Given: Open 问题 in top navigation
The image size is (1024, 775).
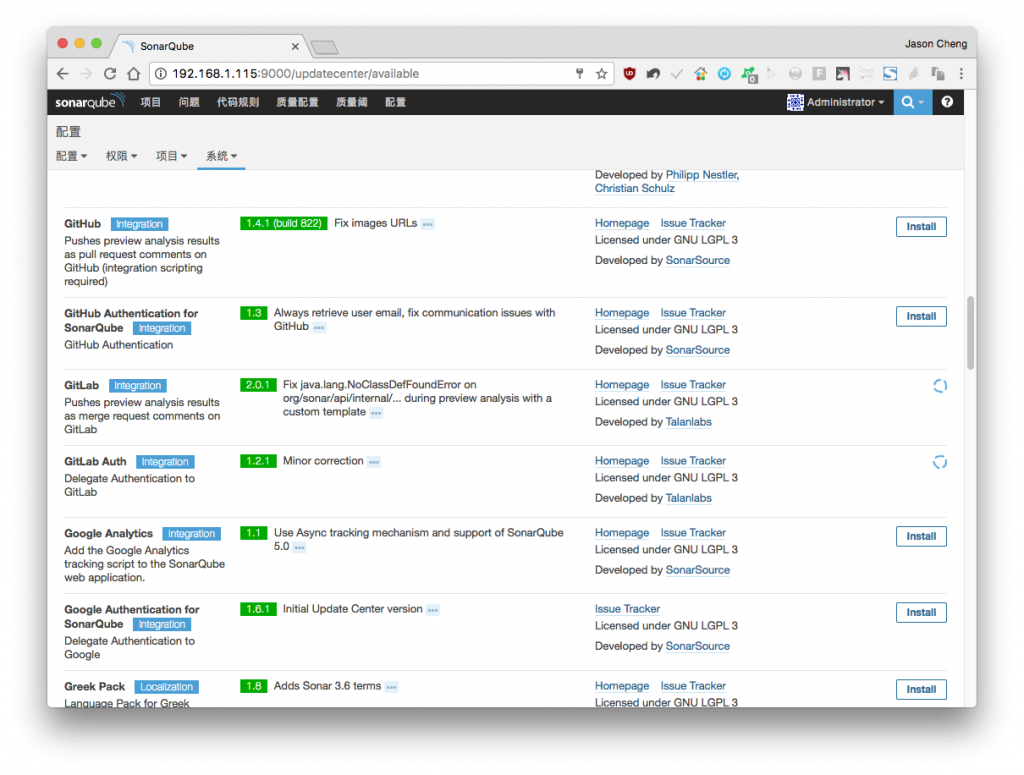Looking at the screenshot, I should (x=189, y=102).
